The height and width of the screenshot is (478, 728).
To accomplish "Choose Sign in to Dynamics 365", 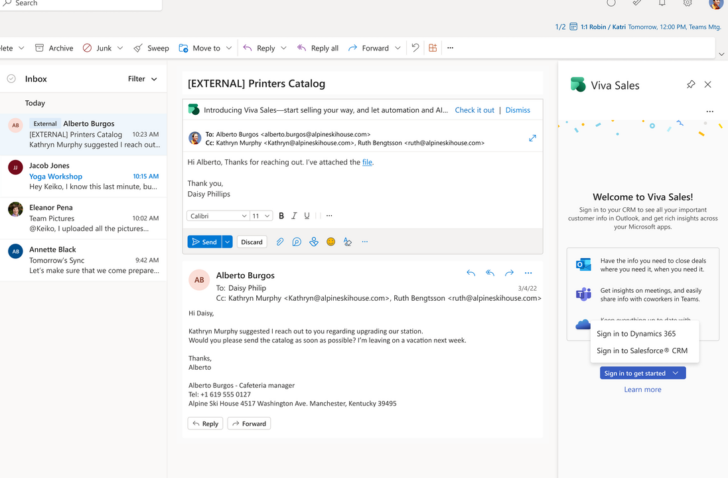I will [636, 334].
